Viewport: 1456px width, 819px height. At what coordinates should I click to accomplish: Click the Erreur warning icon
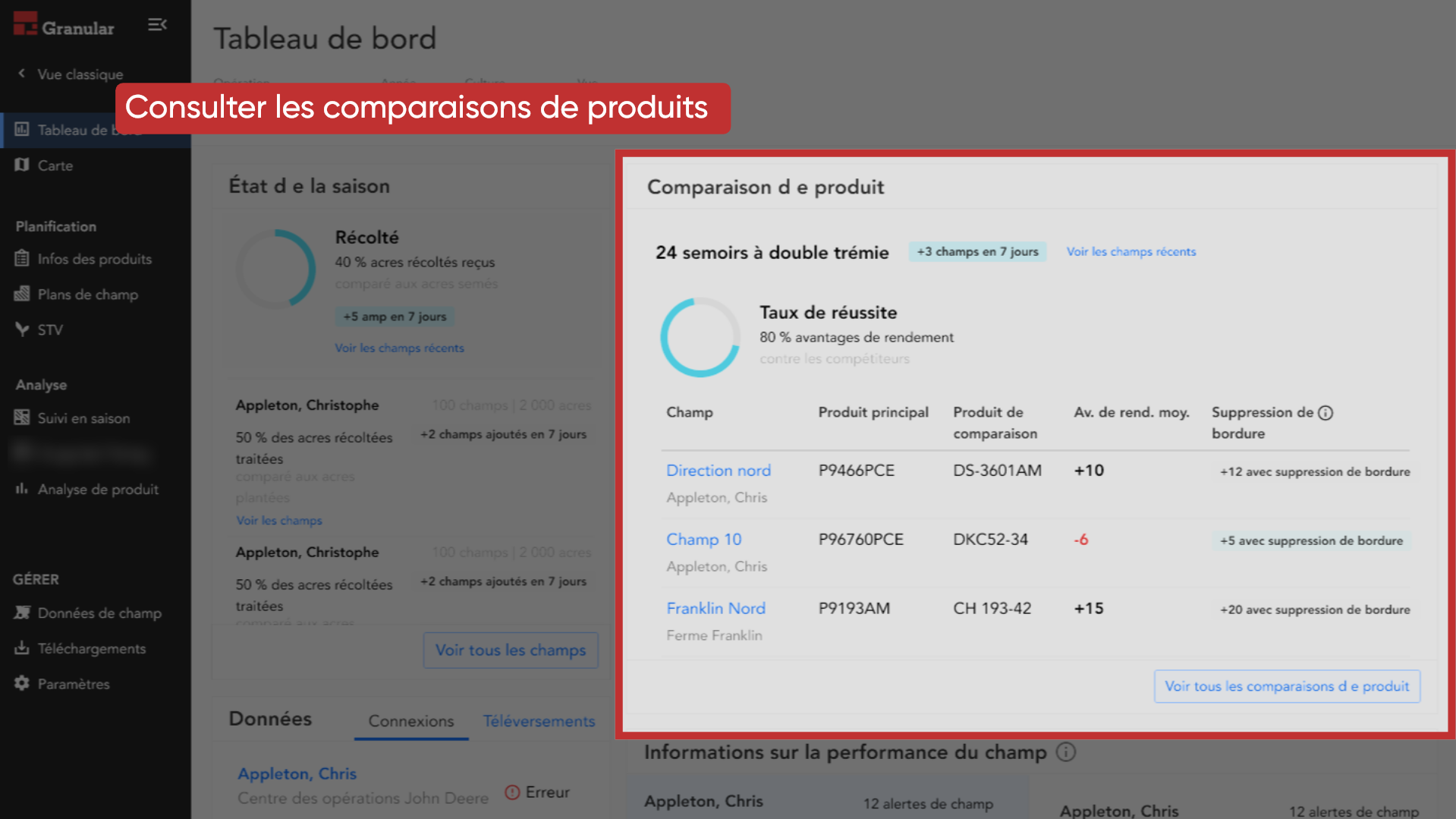point(512,792)
